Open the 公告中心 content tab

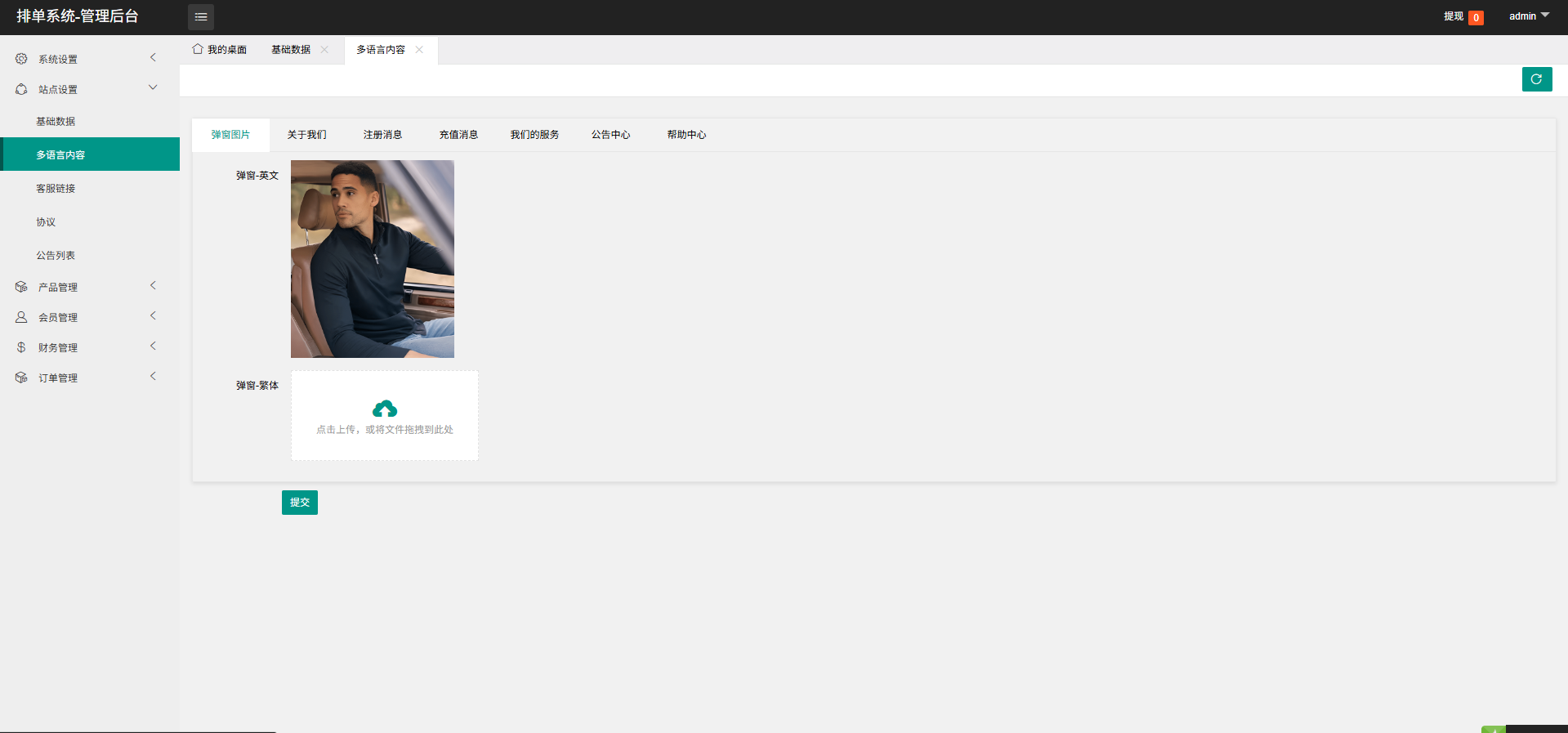610,135
